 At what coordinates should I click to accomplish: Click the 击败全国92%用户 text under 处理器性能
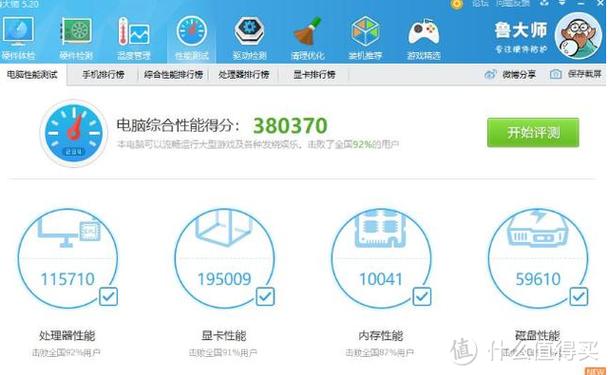[x=66, y=353]
